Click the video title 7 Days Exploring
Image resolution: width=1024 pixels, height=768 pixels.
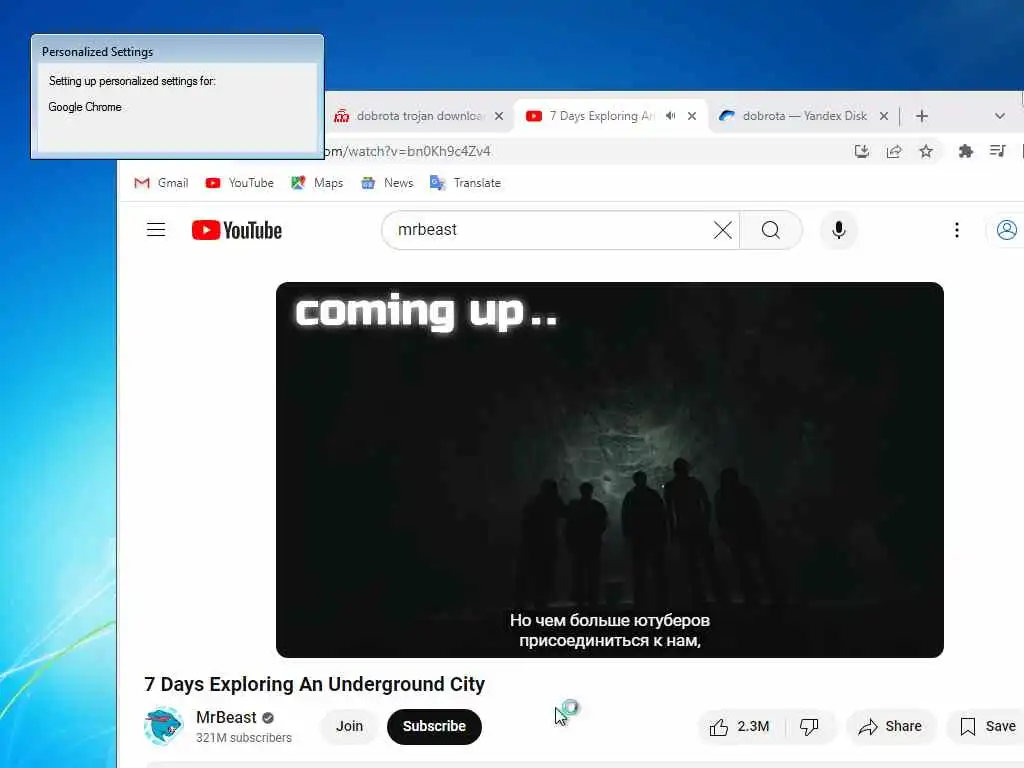click(314, 684)
